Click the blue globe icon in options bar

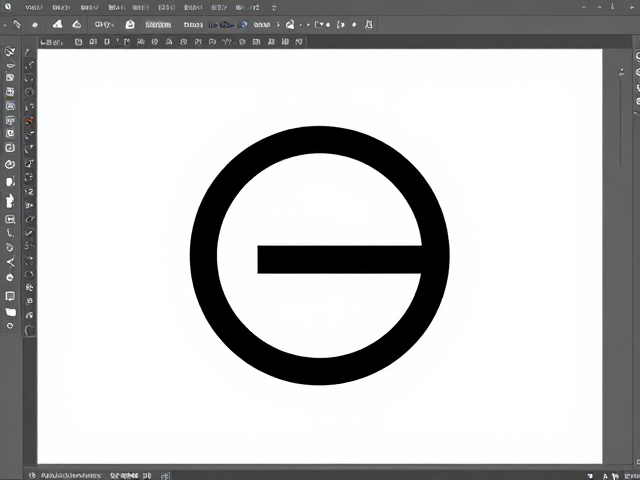(244, 25)
